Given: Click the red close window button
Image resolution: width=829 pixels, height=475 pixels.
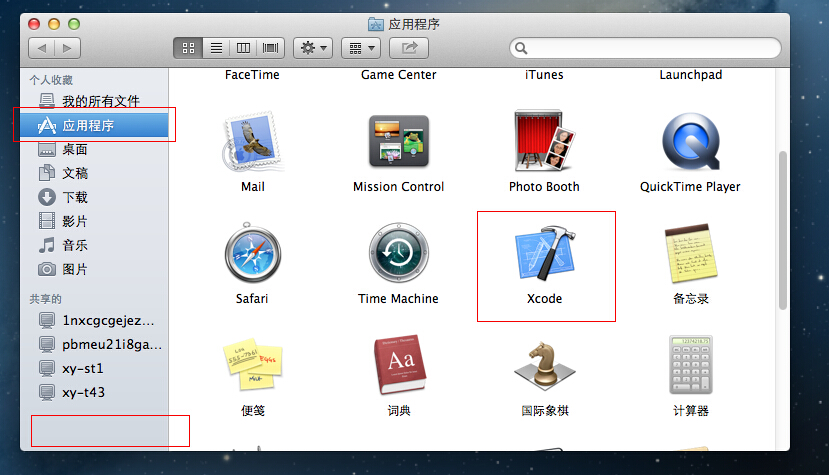Looking at the screenshot, I should (x=34, y=24).
